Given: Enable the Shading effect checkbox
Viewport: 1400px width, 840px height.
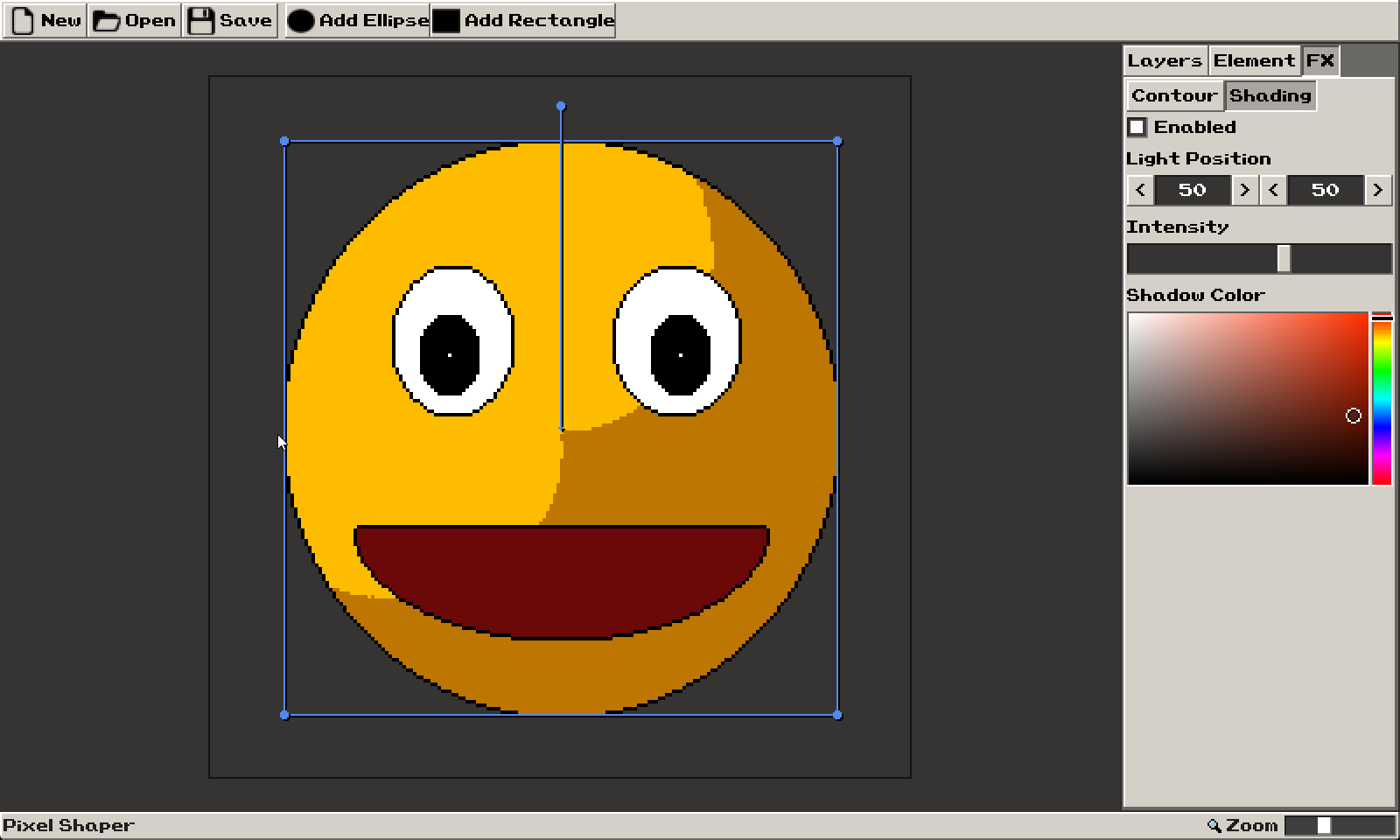Looking at the screenshot, I should (x=1137, y=127).
